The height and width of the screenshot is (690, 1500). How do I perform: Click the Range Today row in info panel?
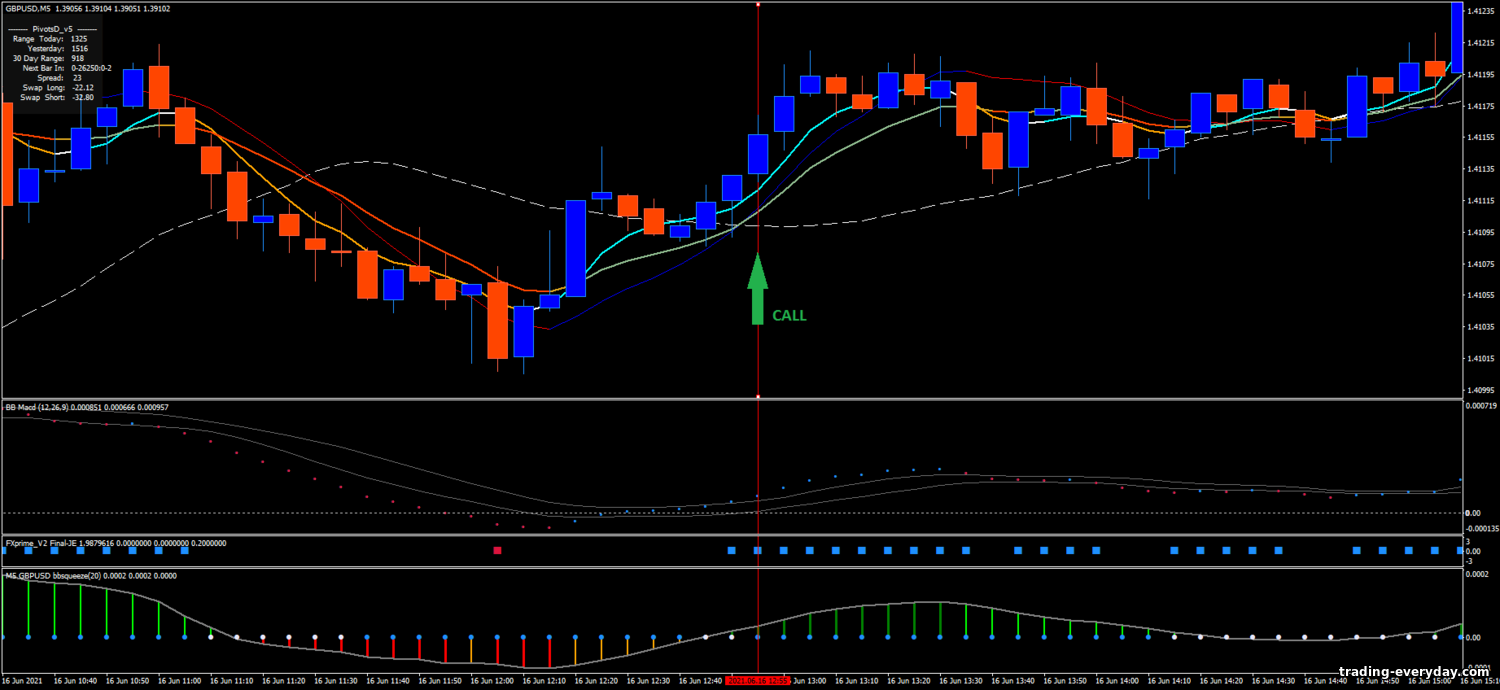pos(52,38)
